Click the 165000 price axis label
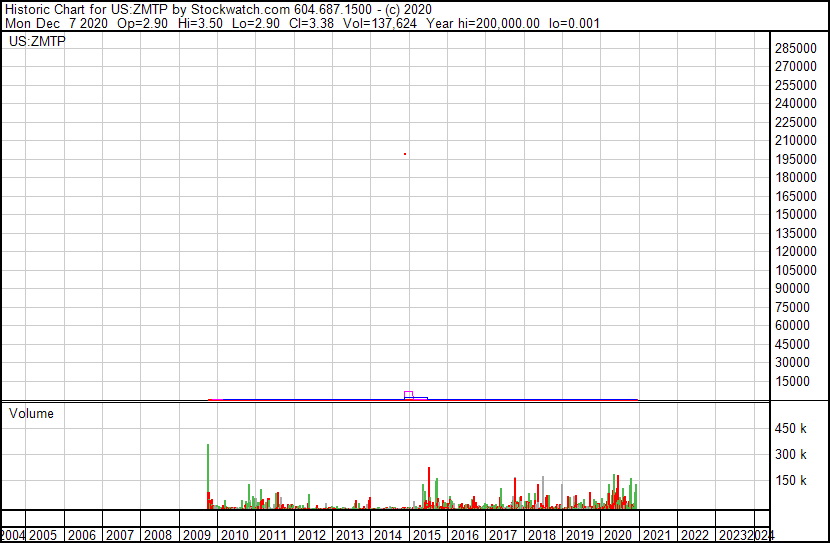The image size is (830, 543). 796,196
